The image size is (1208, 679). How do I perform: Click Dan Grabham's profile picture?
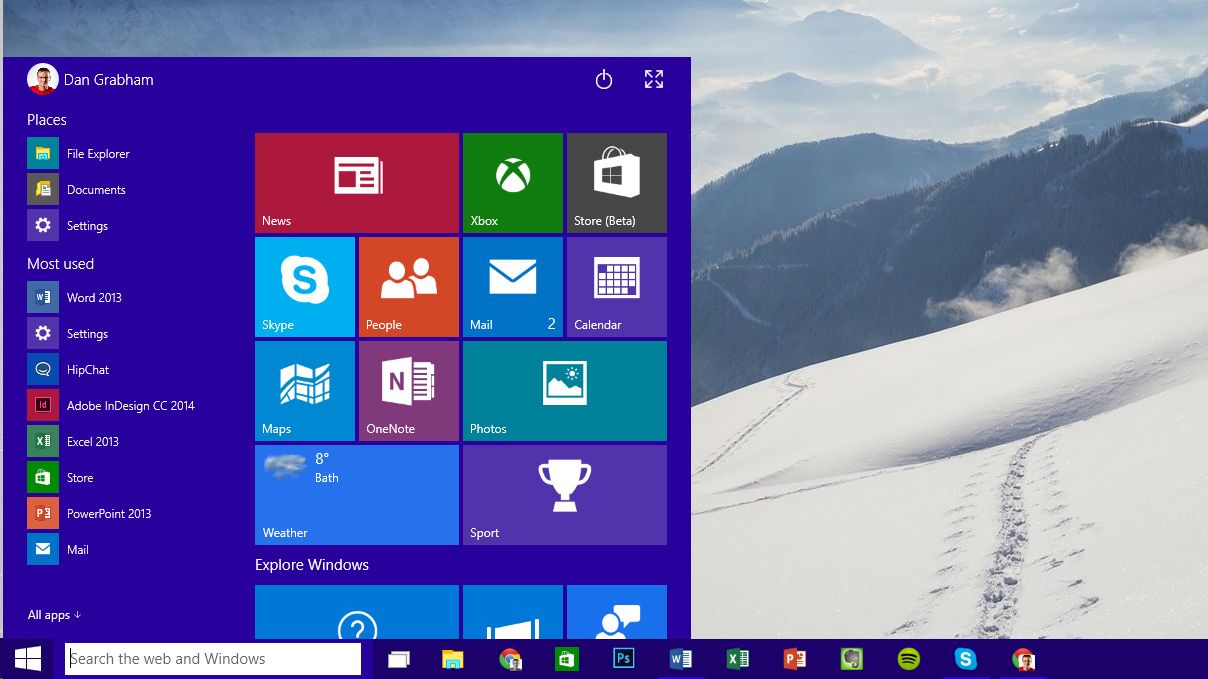pos(43,78)
